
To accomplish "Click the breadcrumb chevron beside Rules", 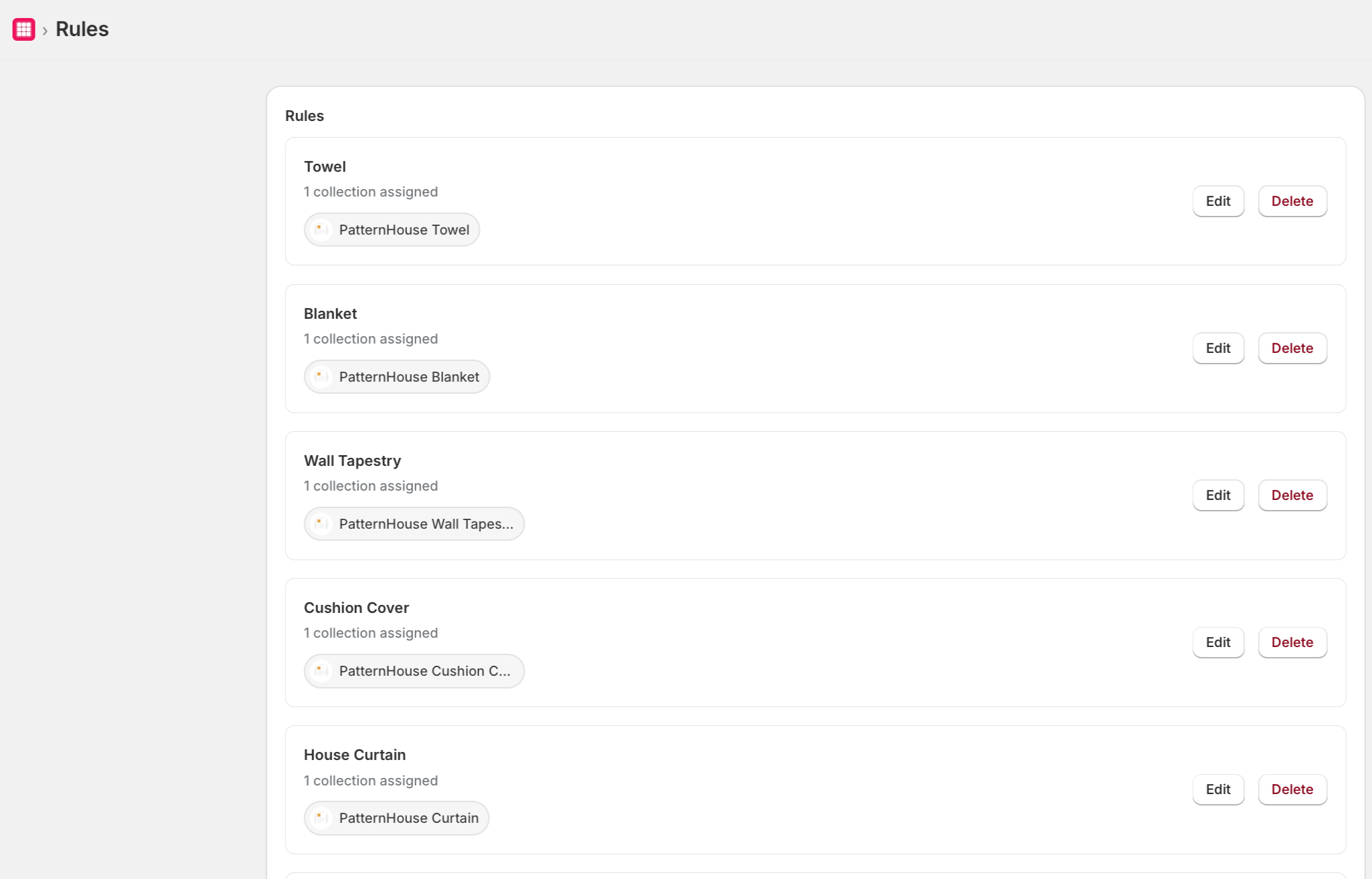I will click(x=45, y=31).
